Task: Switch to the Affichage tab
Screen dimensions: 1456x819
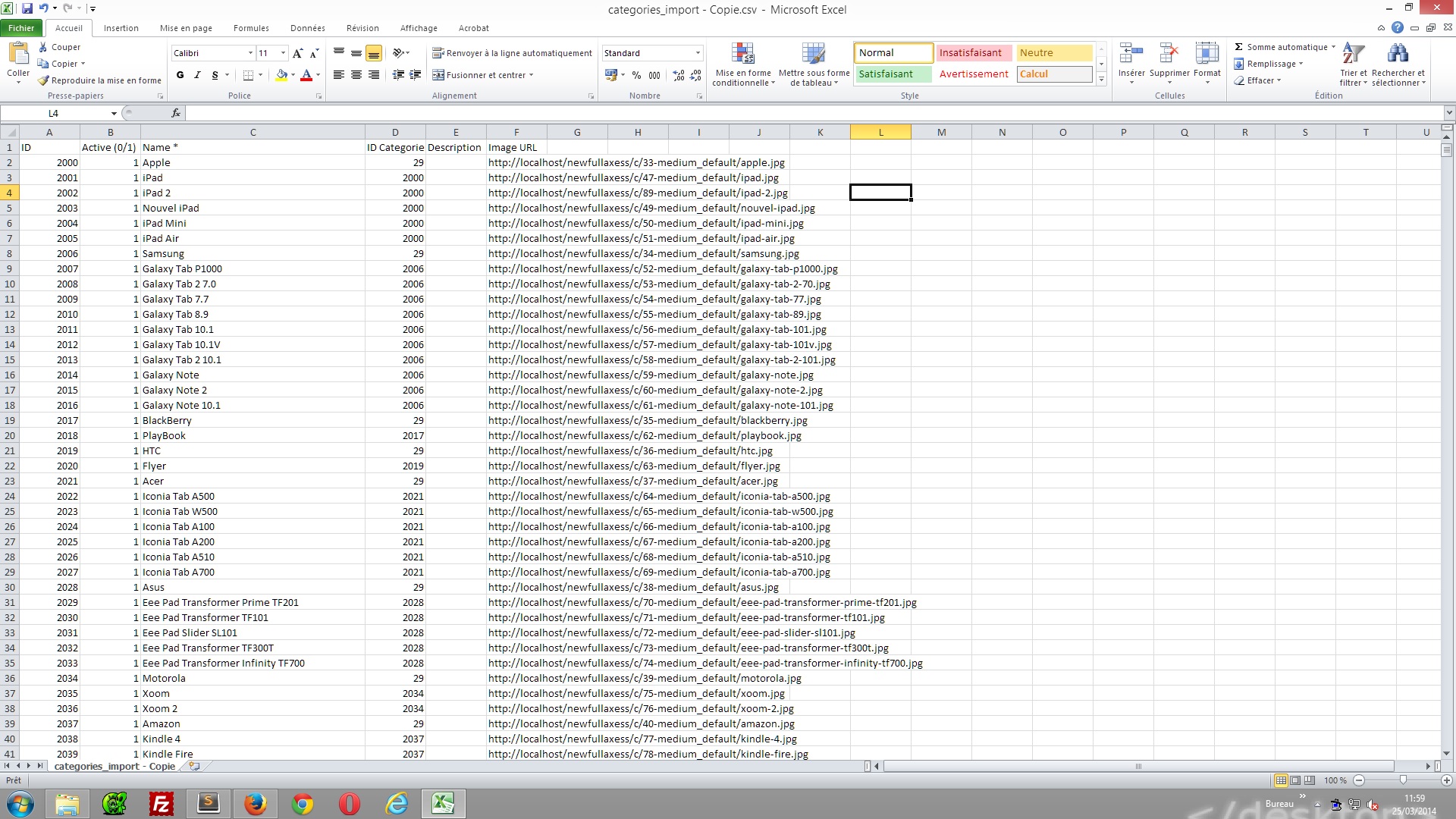Action: pyautogui.click(x=419, y=28)
